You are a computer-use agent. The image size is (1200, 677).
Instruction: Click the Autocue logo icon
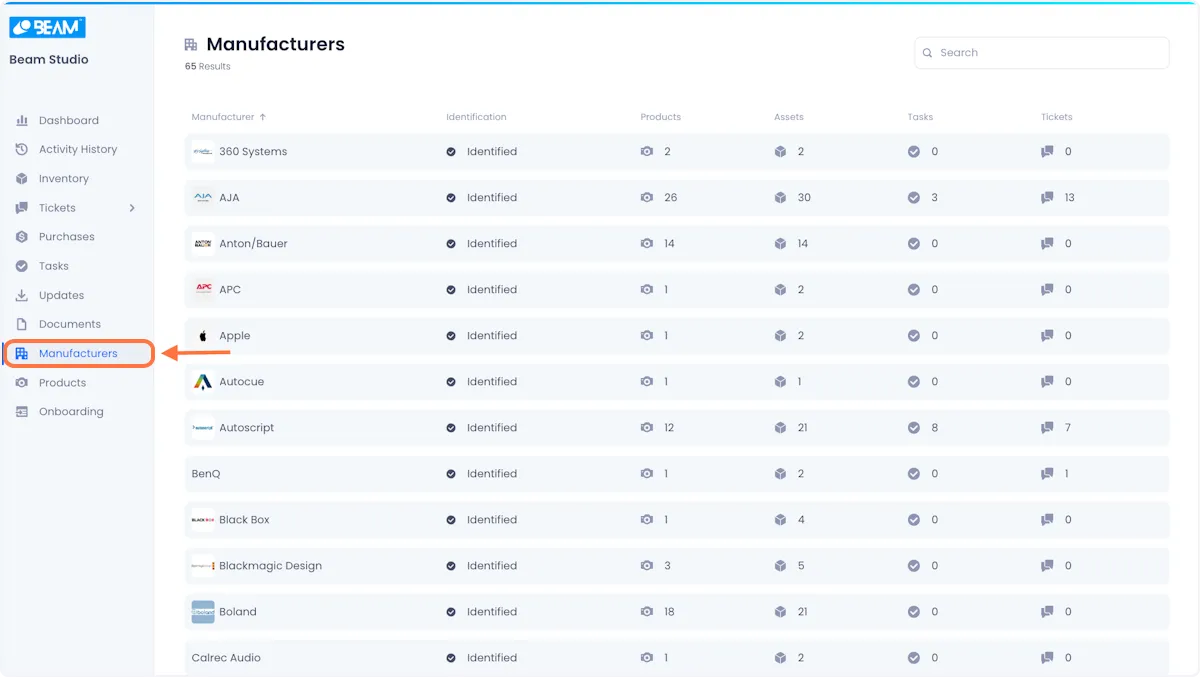coord(203,382)
